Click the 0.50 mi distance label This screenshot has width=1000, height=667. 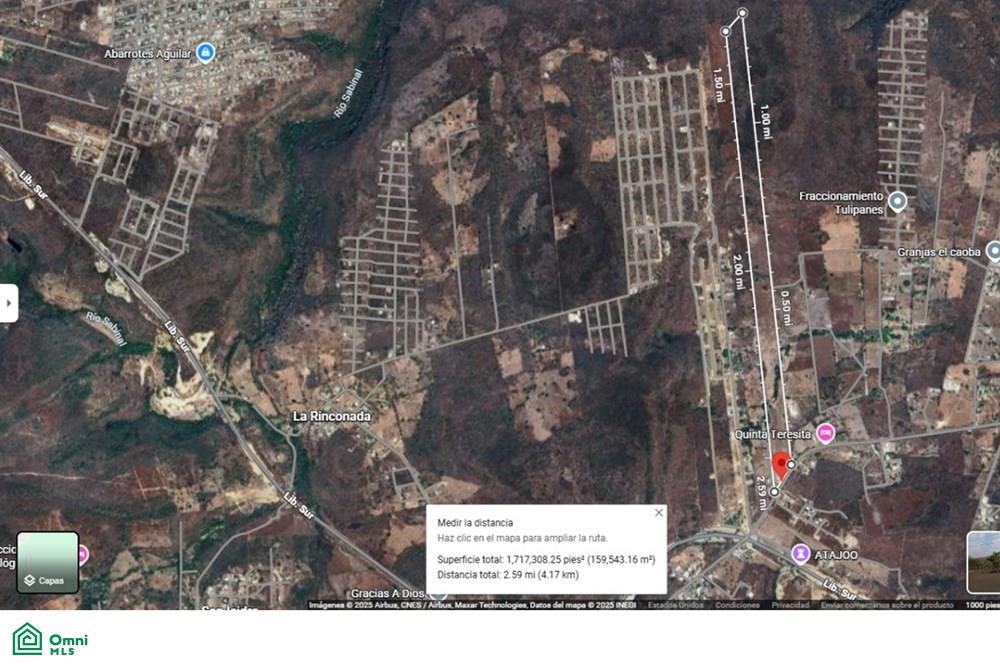click(786, 309)
